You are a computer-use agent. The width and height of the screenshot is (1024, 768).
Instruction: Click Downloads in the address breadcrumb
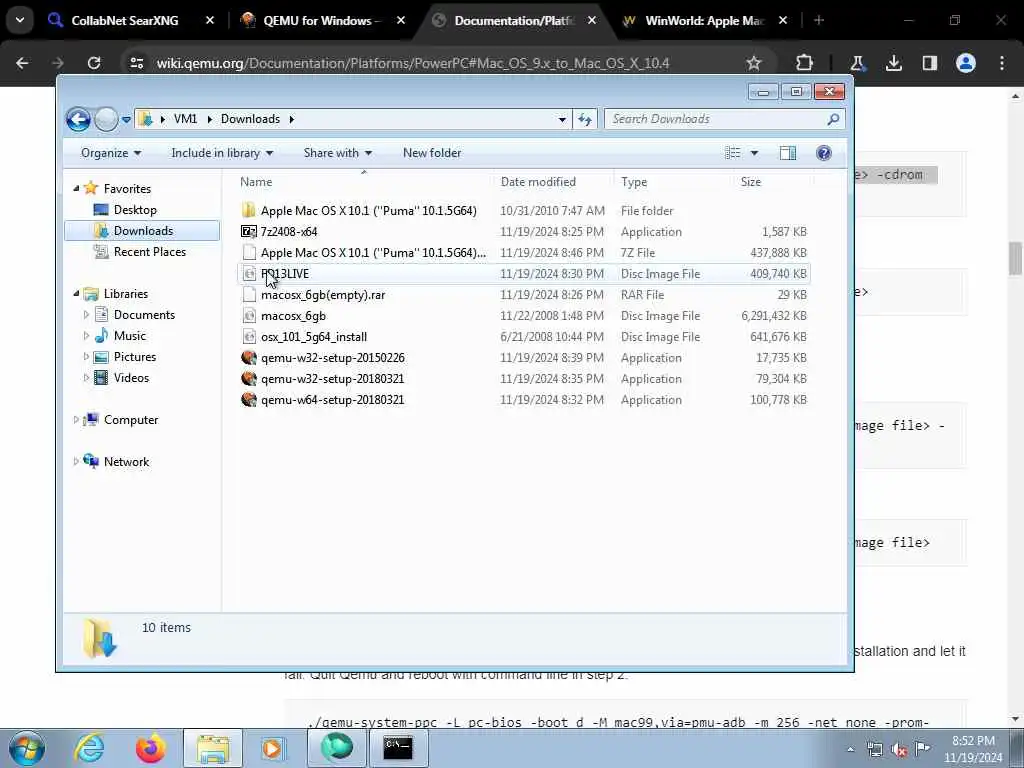pos(250,119)
